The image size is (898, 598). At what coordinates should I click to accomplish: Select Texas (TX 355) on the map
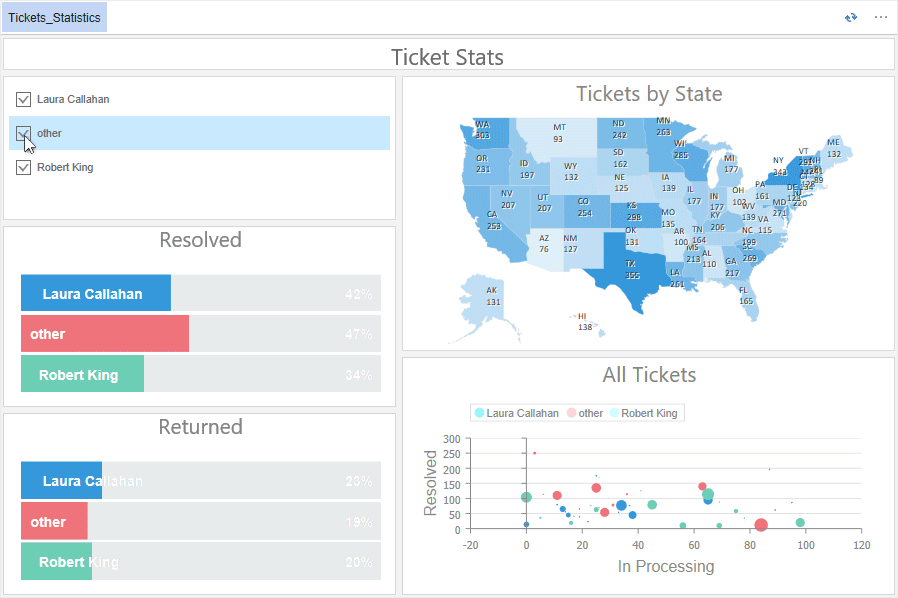click(630, 270)
